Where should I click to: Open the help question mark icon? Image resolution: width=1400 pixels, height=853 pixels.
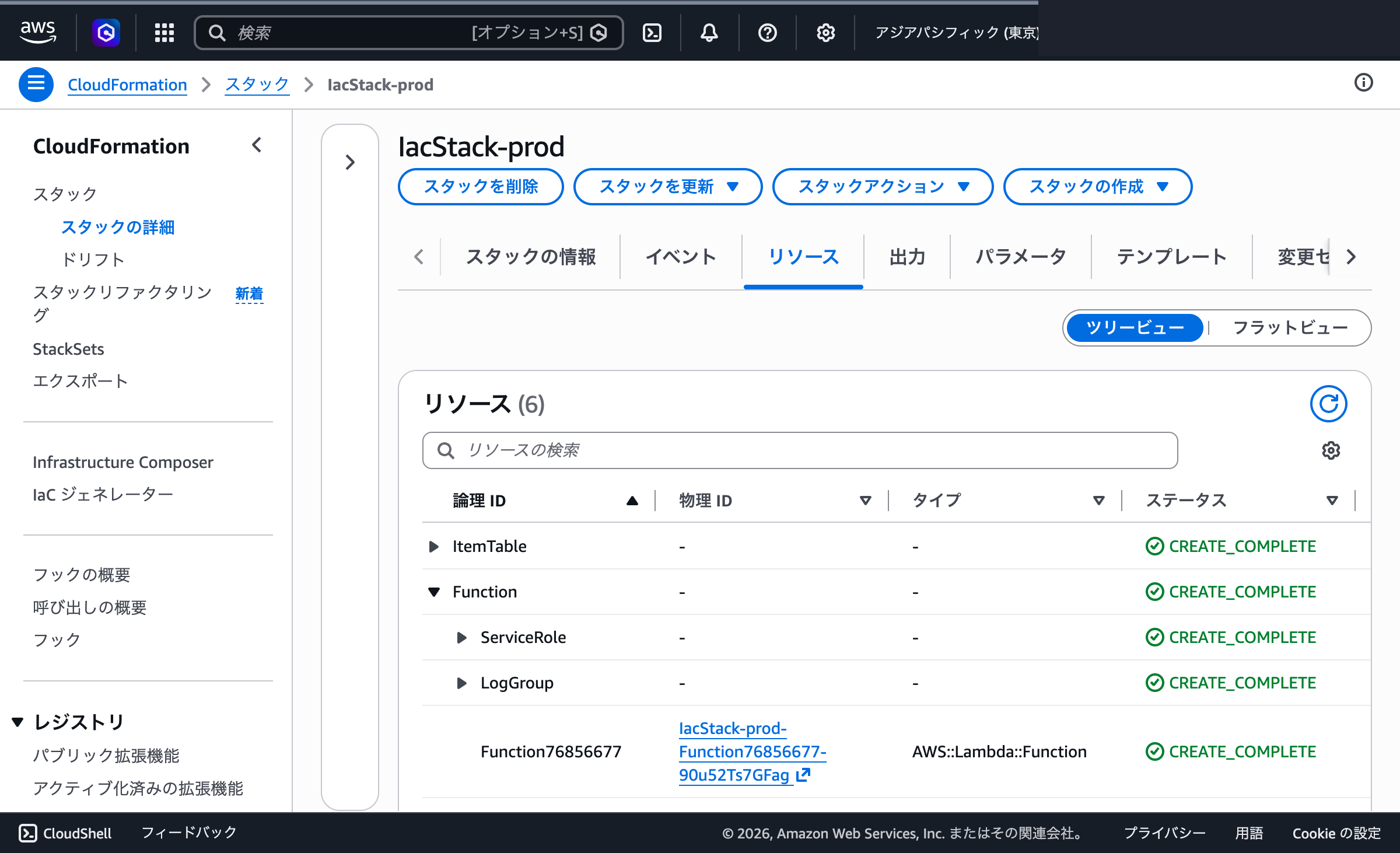coord(767,33)
